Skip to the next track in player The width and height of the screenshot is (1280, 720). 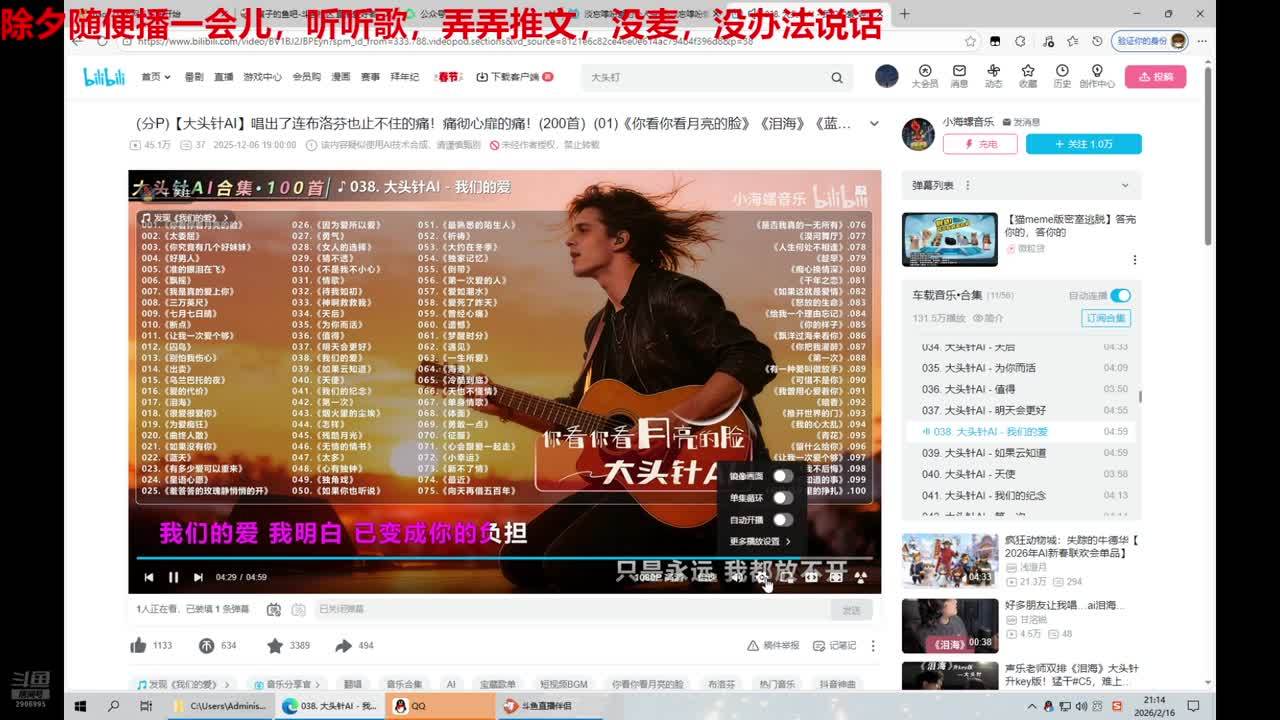coord(198,577)
